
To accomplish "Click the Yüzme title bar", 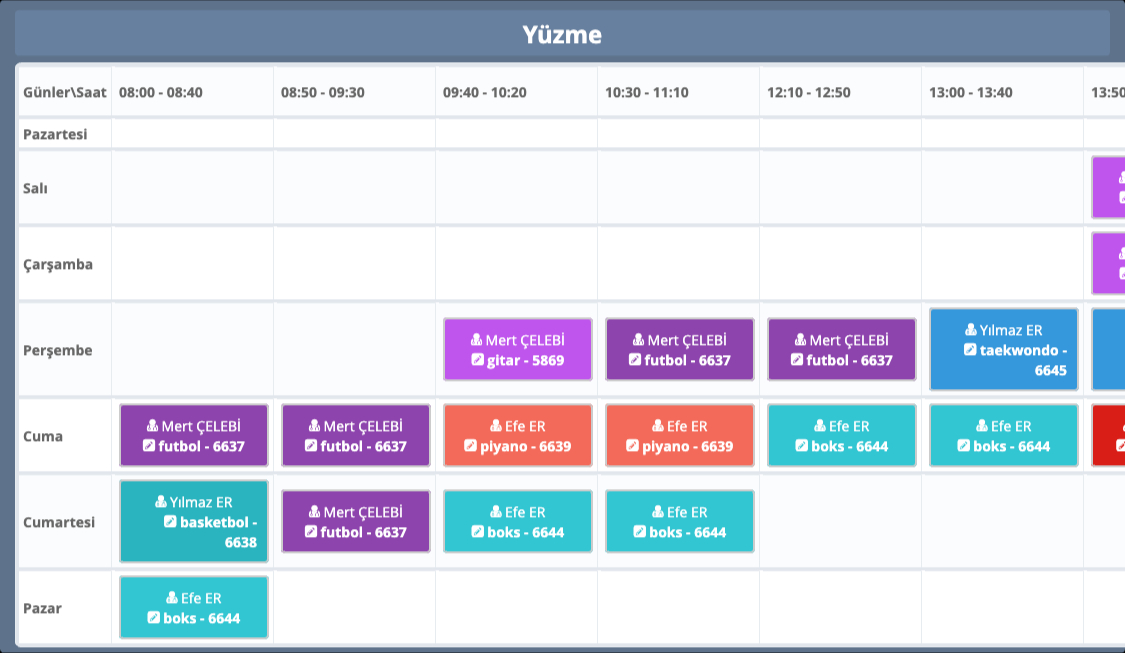I will 562,34.
